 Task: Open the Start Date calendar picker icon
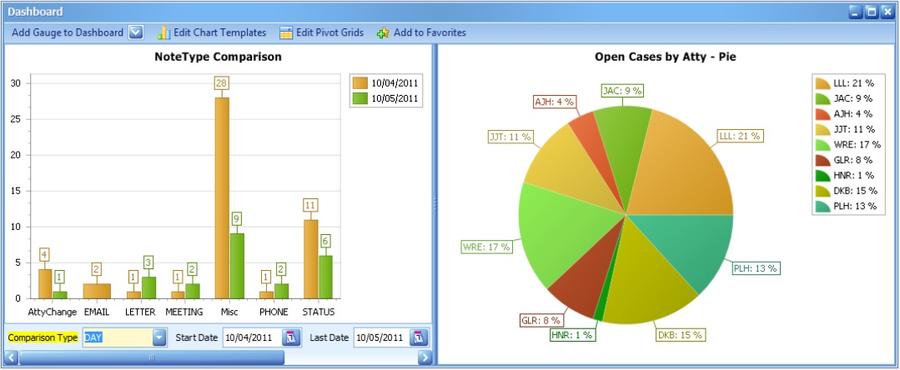click(x=292, y=337)
